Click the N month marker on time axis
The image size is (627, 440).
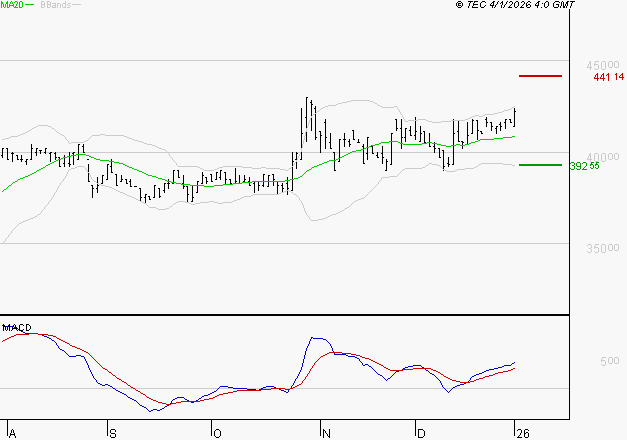click(x=326, y=434)
